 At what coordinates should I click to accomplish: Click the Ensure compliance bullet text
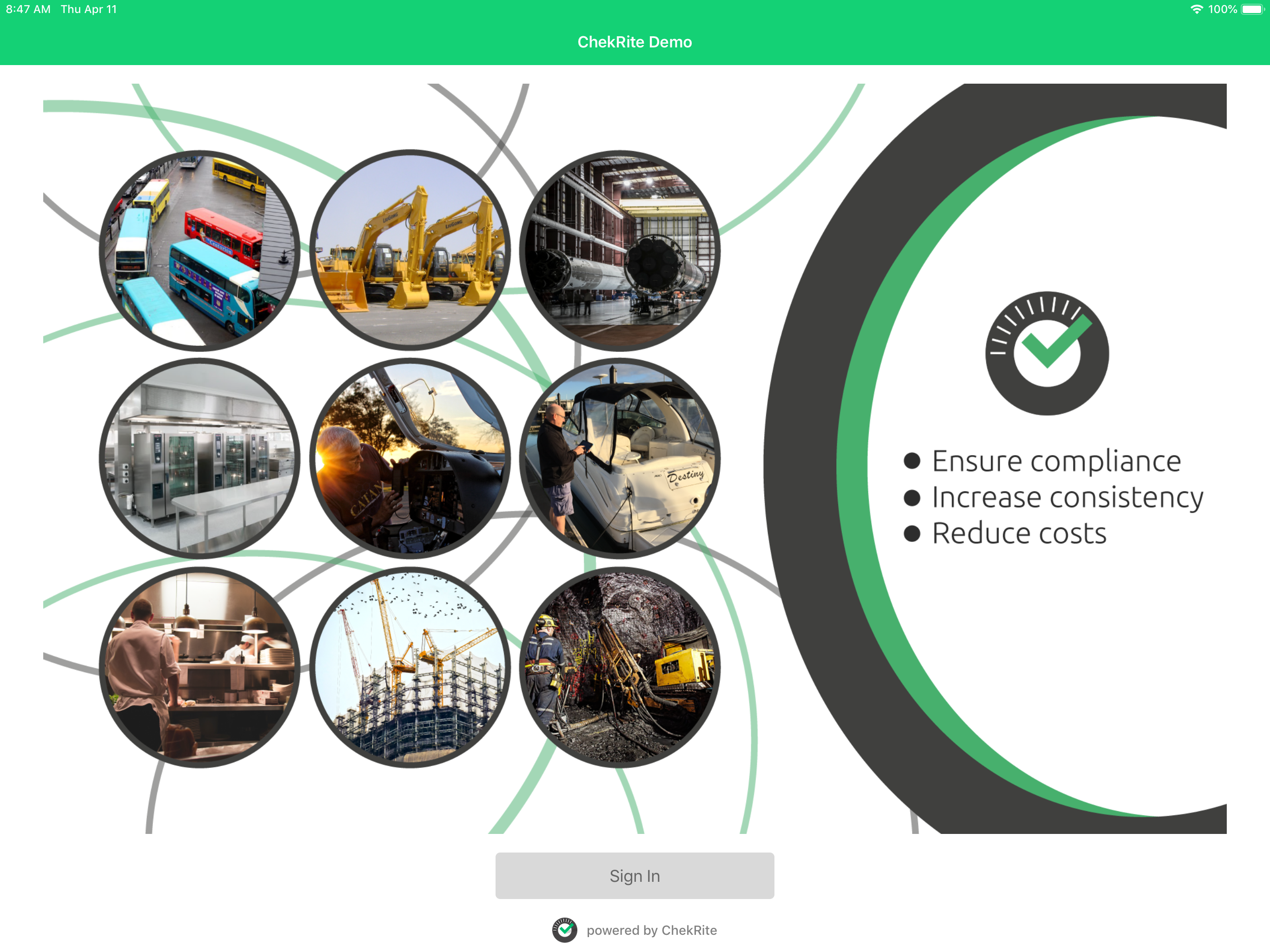(1056, 461)
